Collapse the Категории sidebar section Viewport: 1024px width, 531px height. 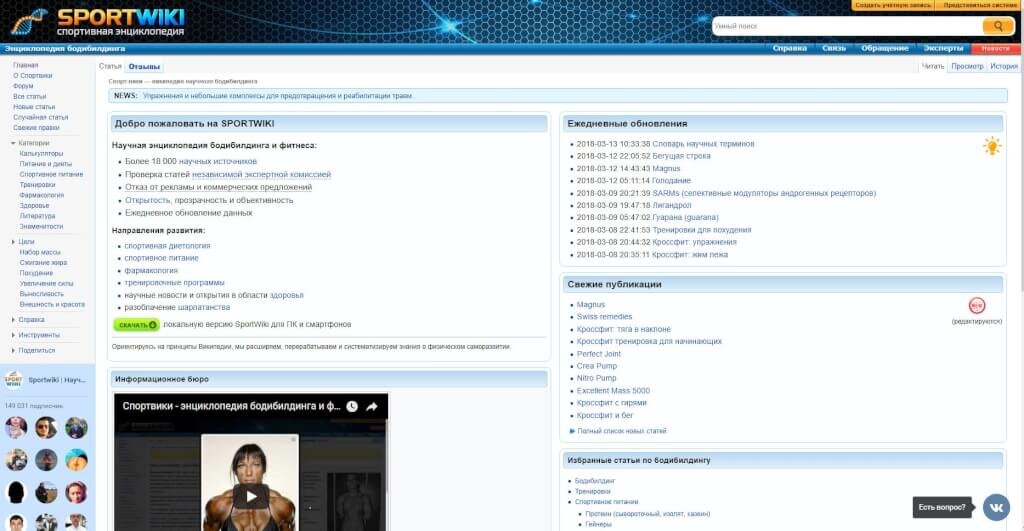(x=13, y=143)
